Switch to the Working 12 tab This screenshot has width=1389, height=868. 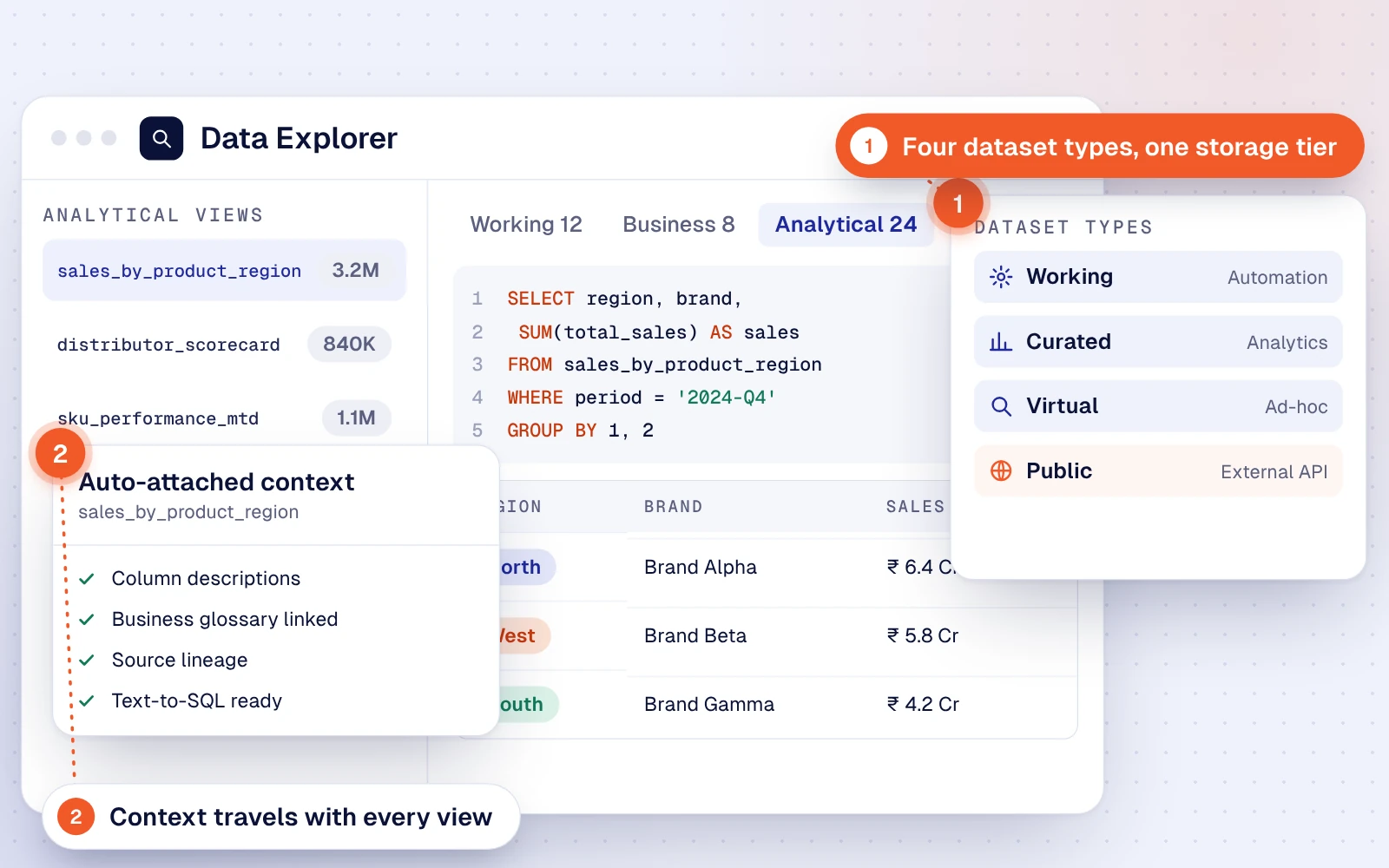point(526,225)
